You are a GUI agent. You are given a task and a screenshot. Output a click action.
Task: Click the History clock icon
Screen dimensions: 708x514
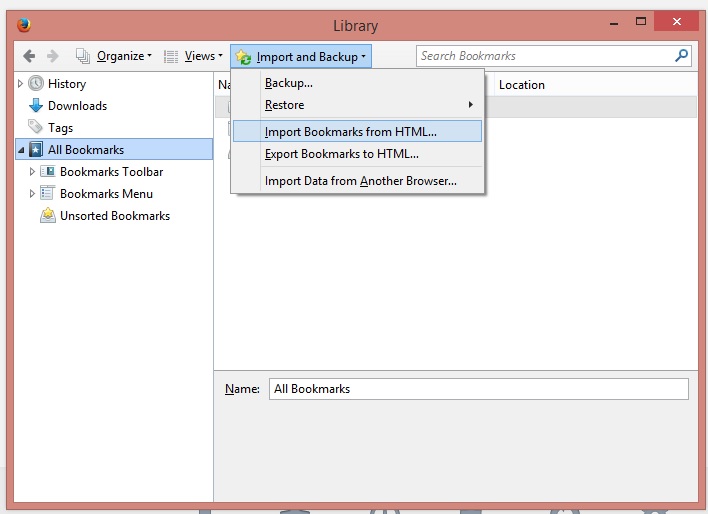[36, 83]
